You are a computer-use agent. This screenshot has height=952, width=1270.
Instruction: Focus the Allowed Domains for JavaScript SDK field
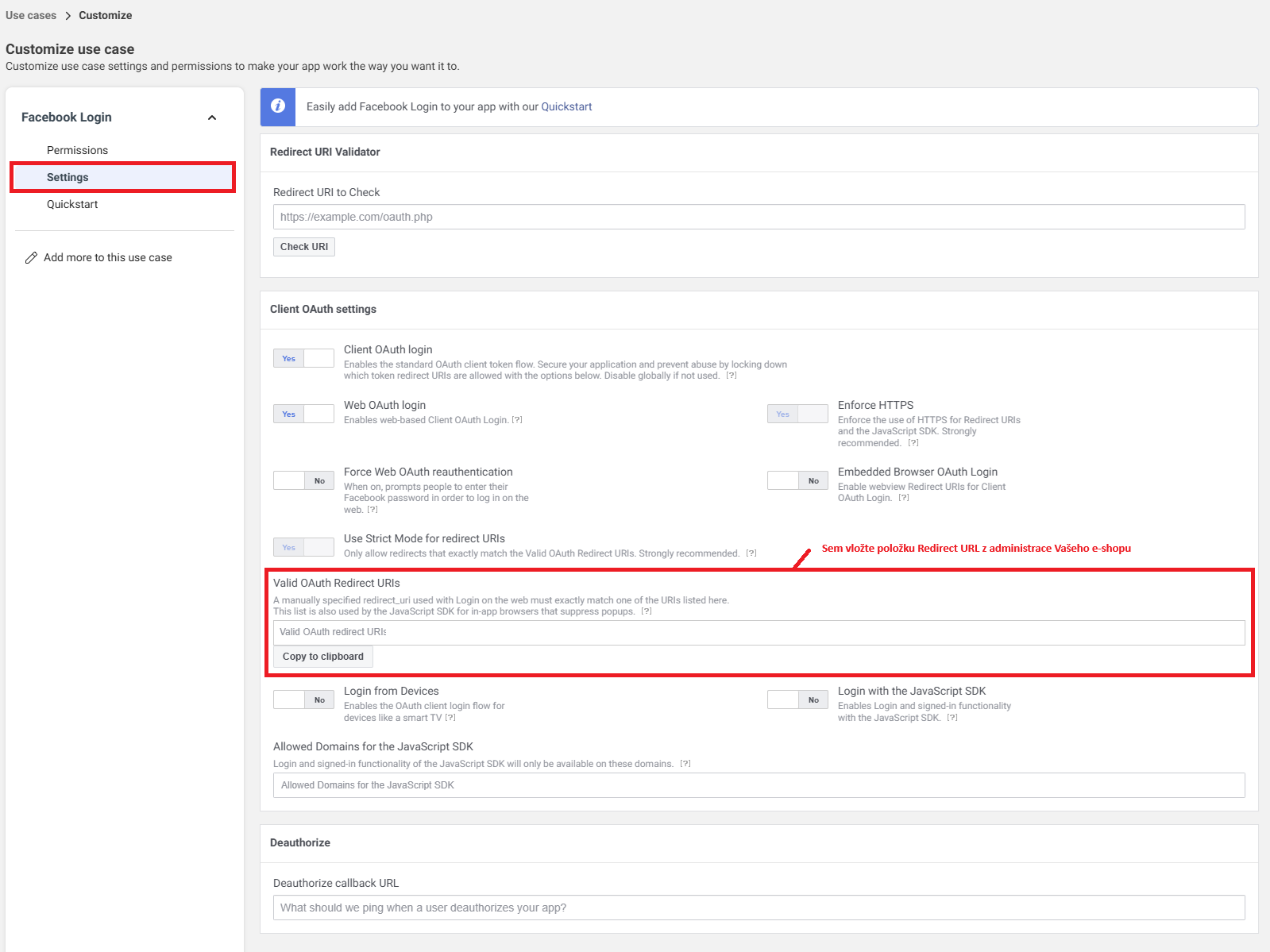point(759,785)
